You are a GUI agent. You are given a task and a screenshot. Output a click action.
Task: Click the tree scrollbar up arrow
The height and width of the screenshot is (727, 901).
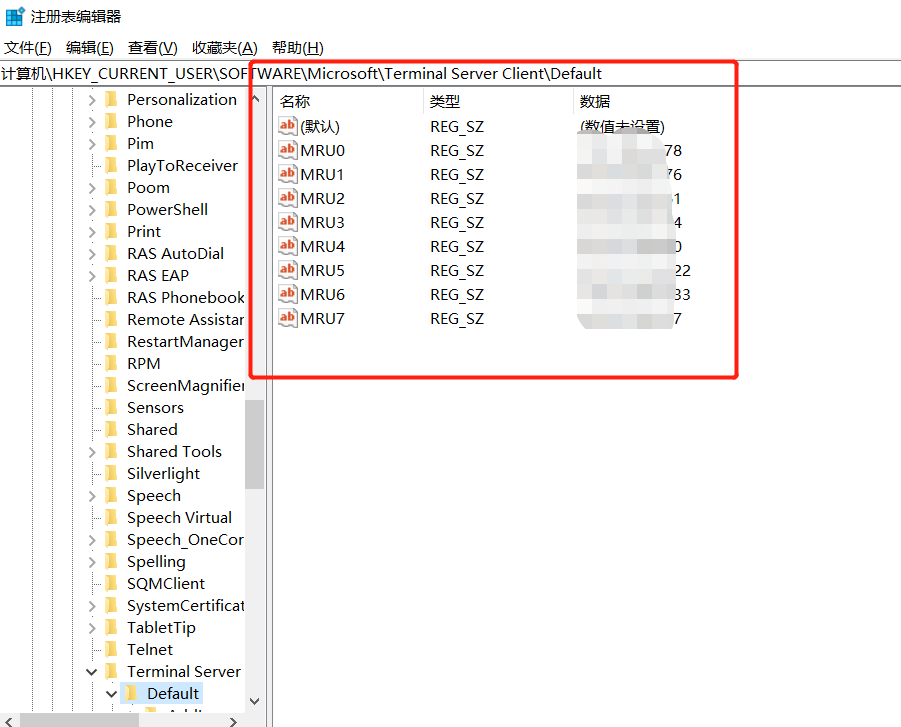[255, 99]
